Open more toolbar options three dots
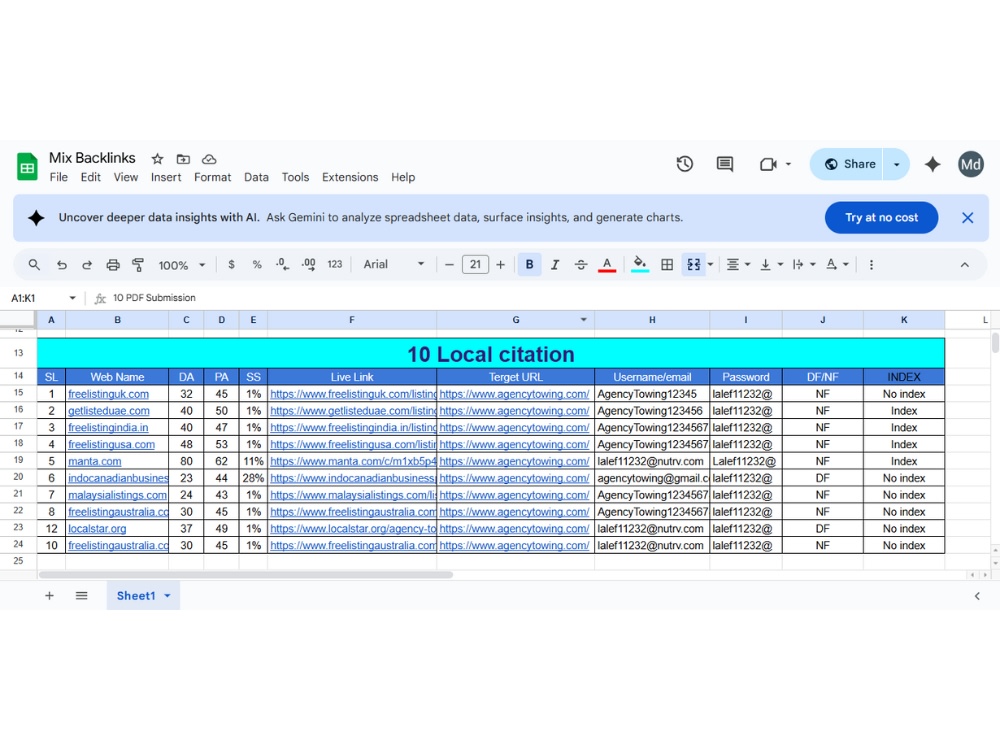Image resolution: width=1000 pixels, height=750 pixels. point(871,265)
